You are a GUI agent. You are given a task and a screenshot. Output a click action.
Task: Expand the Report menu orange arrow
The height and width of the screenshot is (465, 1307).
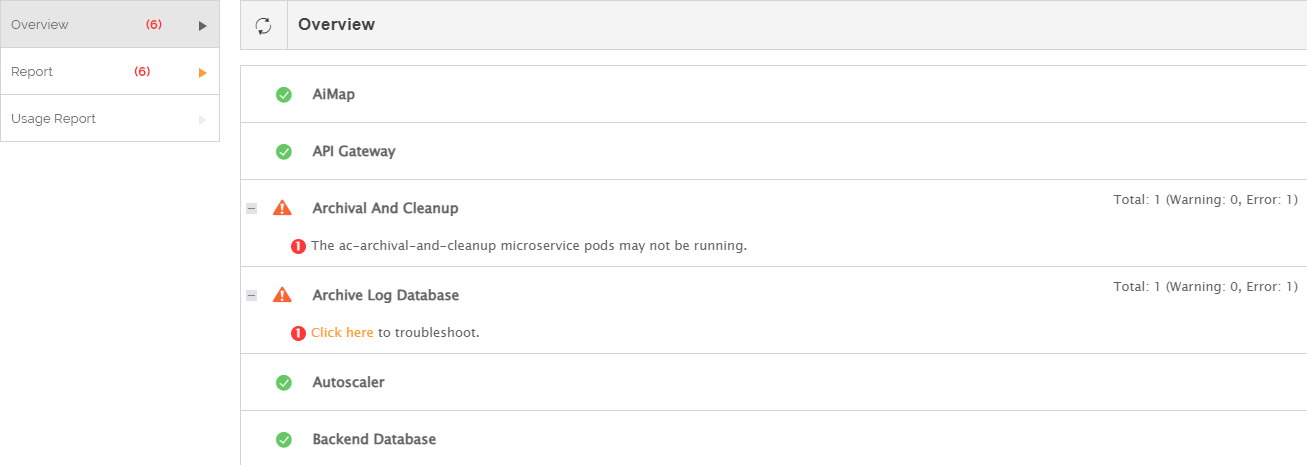coord(203,73)
